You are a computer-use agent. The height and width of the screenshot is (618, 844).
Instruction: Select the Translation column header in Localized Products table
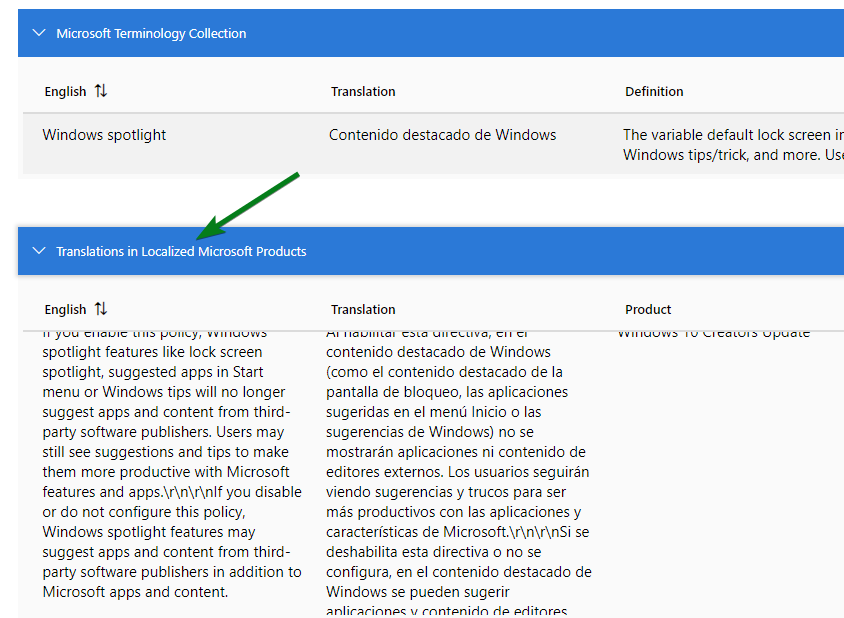click(x=363, y=310)
